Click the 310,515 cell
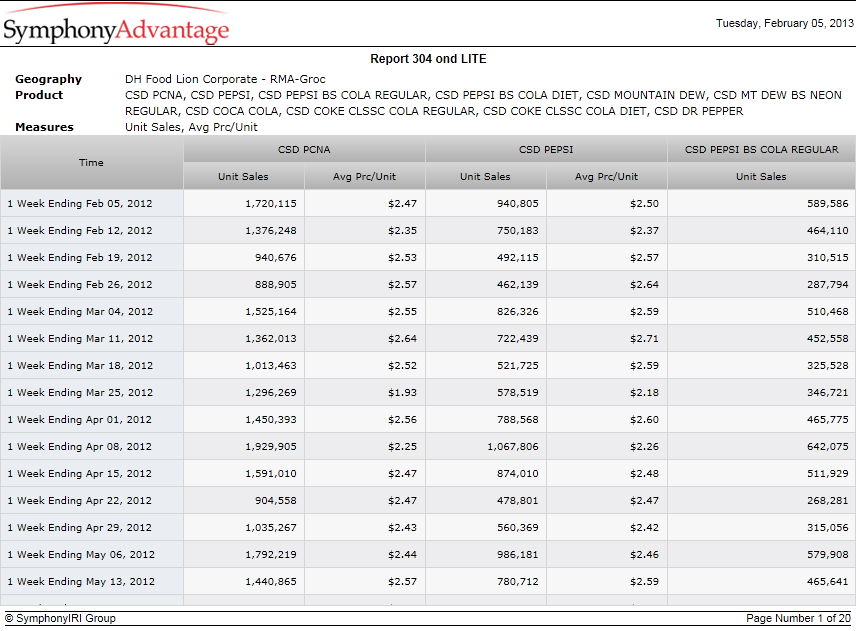856x631 pixels. click(762, 258)
